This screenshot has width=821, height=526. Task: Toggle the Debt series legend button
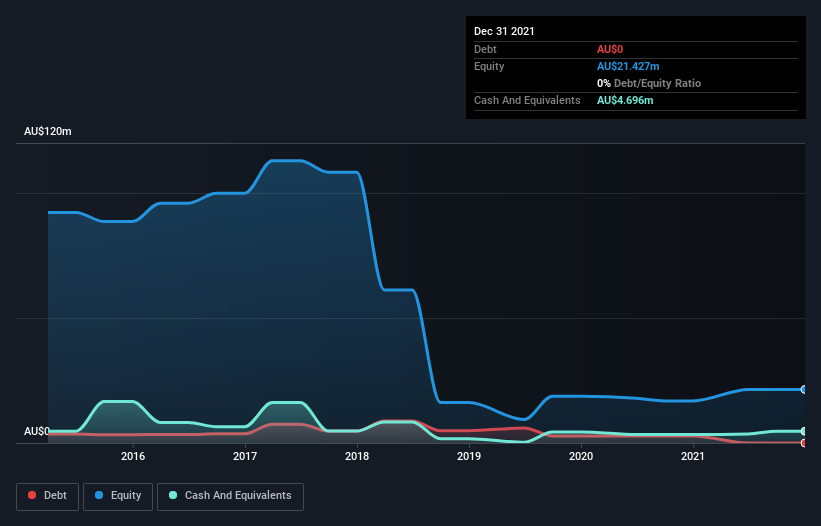click(x=48, y=496)
